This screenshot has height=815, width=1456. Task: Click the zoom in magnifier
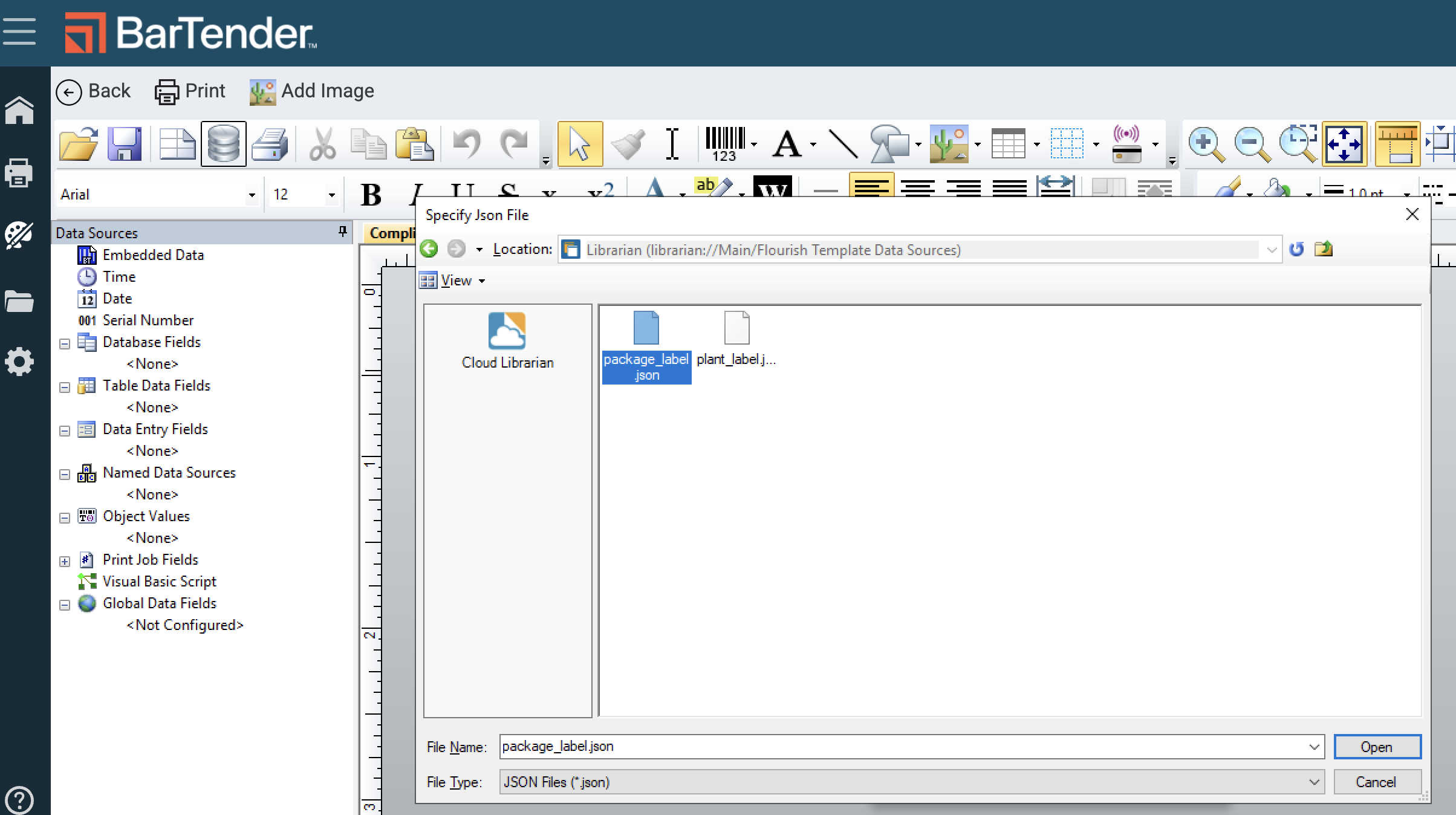pyautogui.click(x=1205, y=144)
